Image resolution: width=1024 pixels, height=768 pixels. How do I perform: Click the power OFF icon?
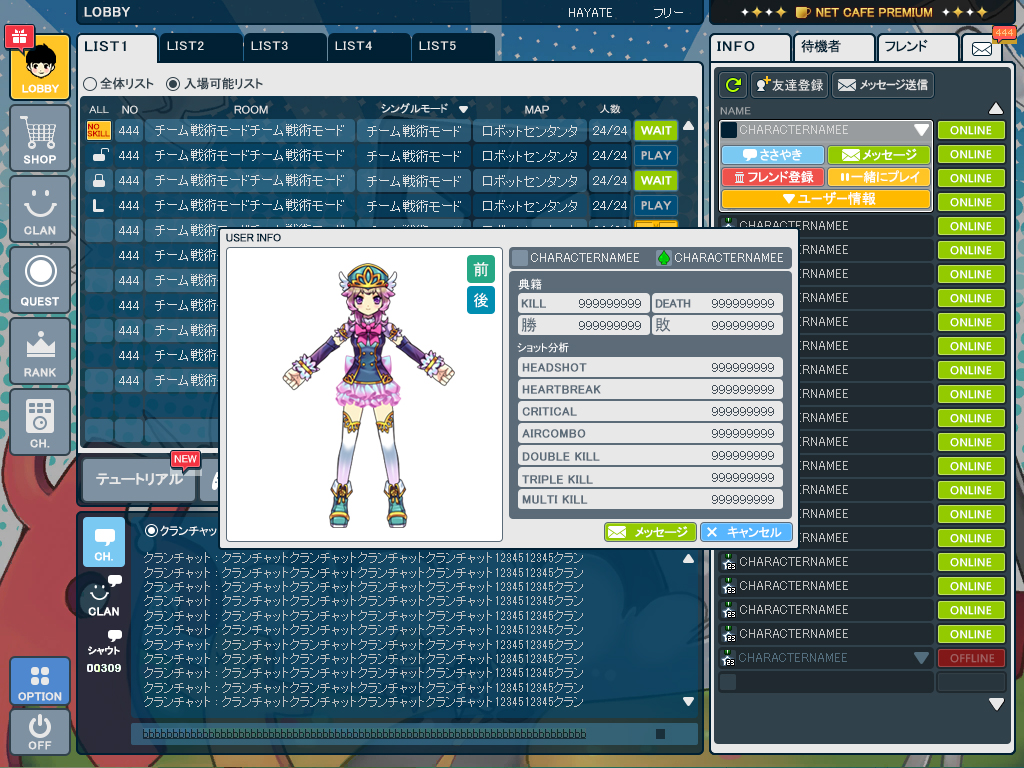40,731
